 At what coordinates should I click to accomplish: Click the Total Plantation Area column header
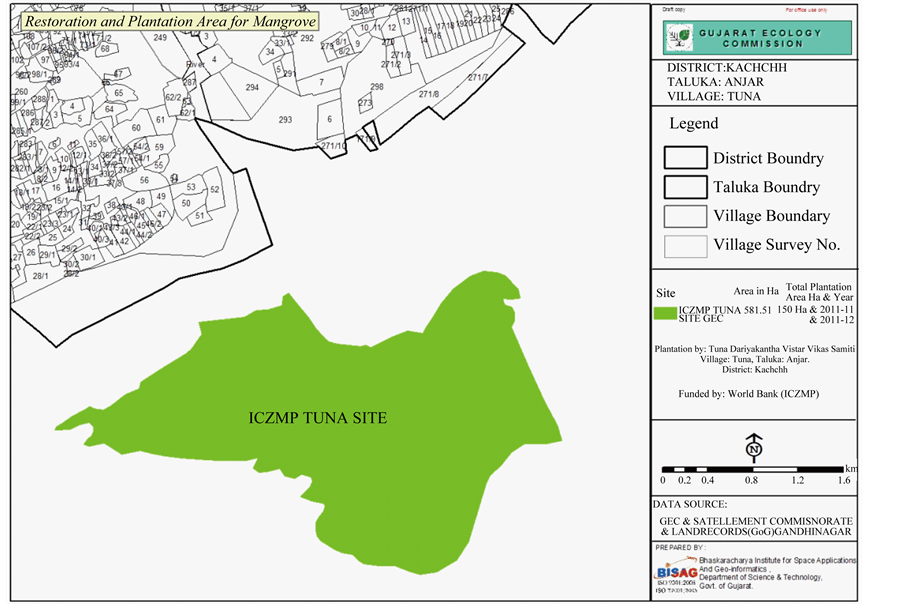click(819, 292)
